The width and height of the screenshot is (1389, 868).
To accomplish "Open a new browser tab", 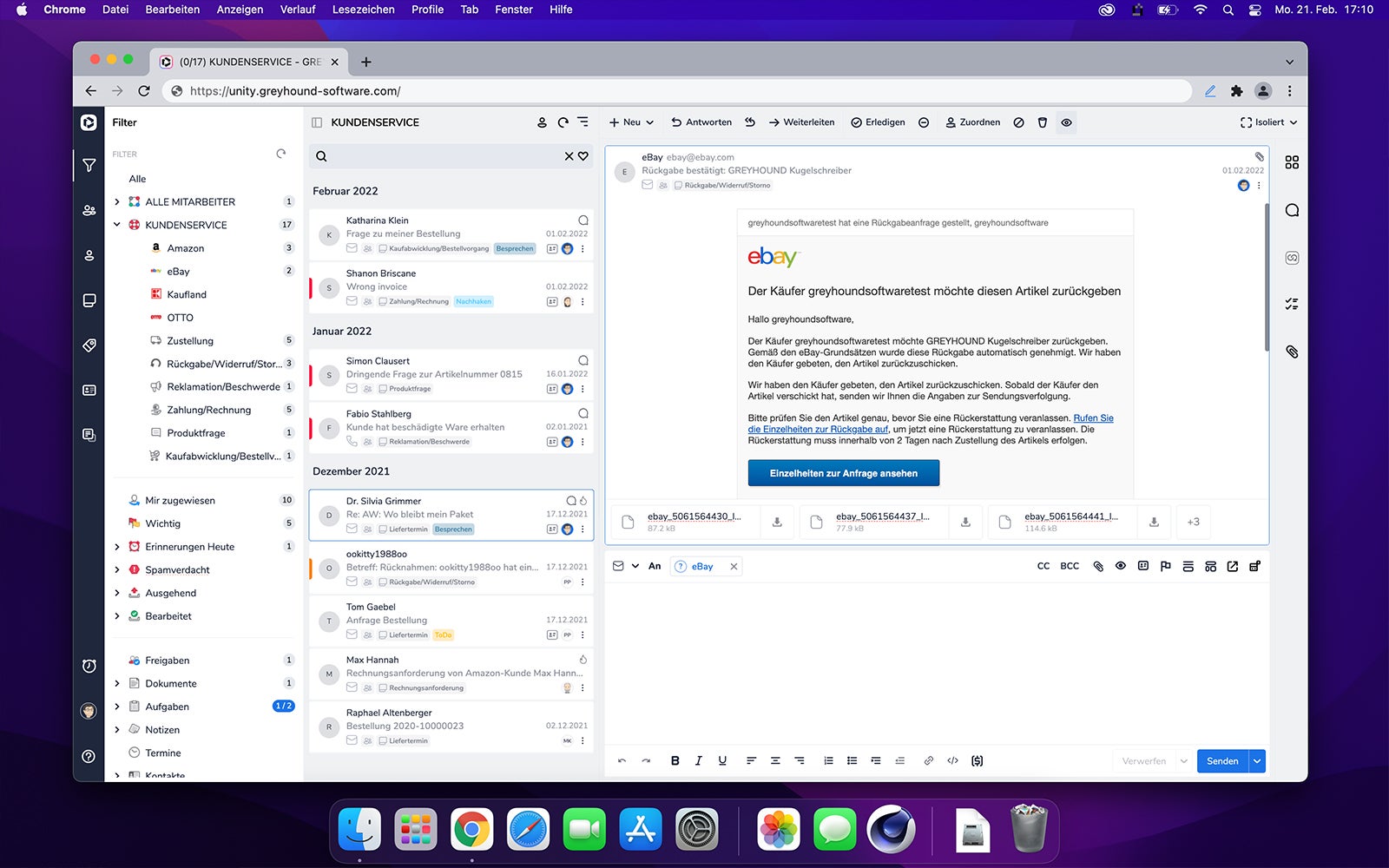I will pos(366,62).
